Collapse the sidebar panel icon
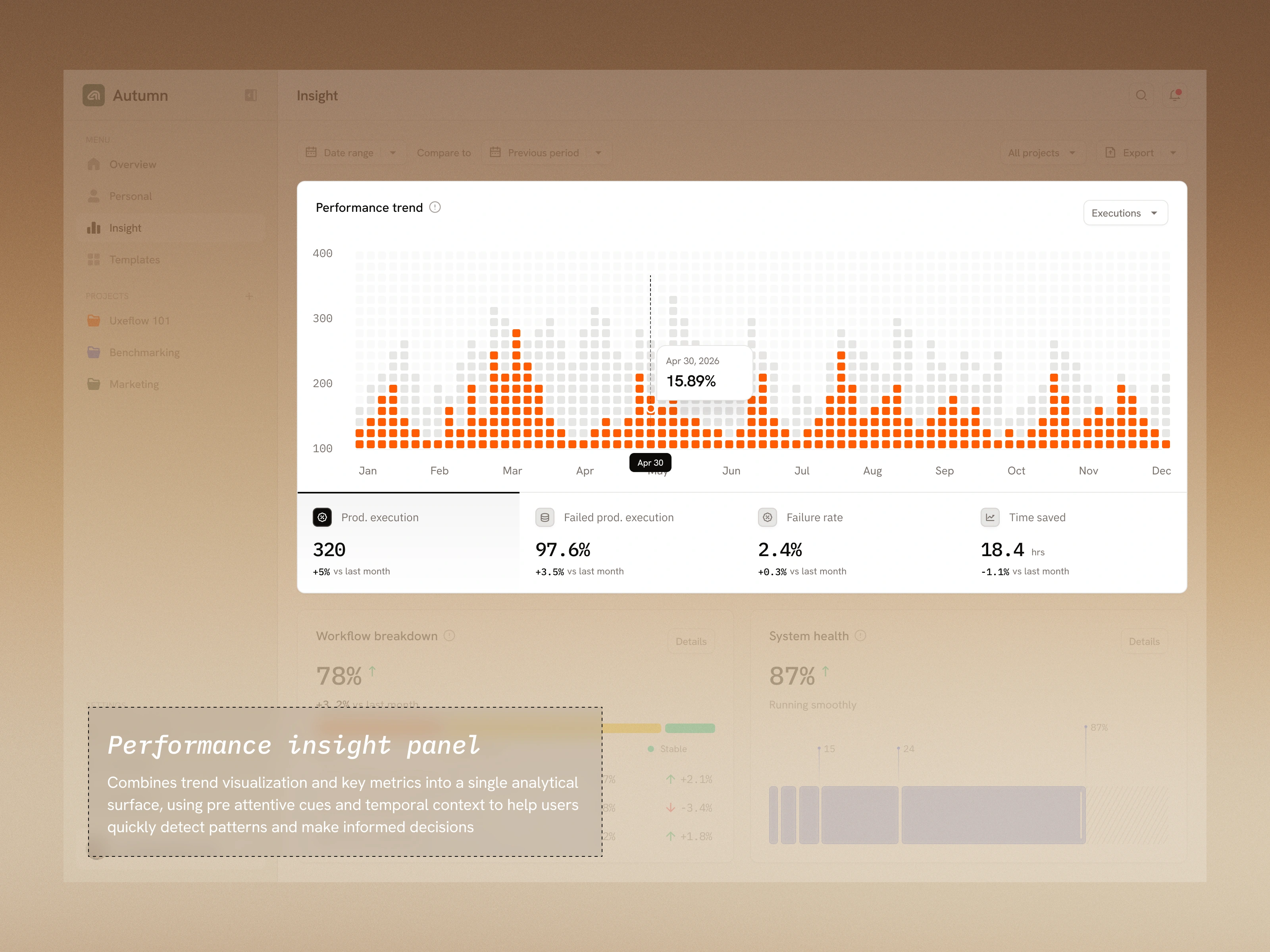 (251, 95)
